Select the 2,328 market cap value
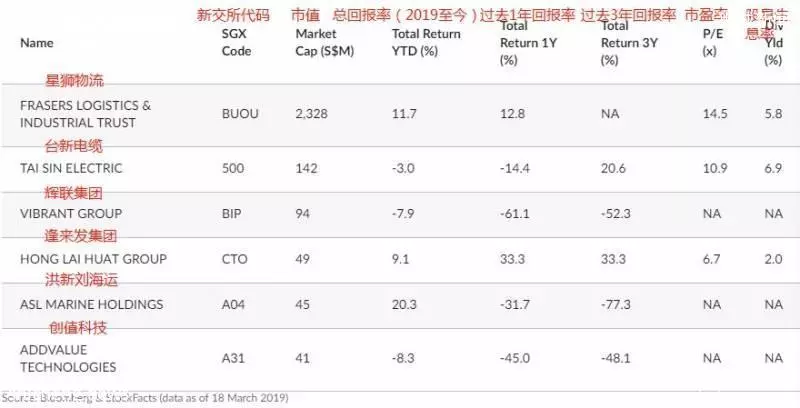 (x=311, y=114)
